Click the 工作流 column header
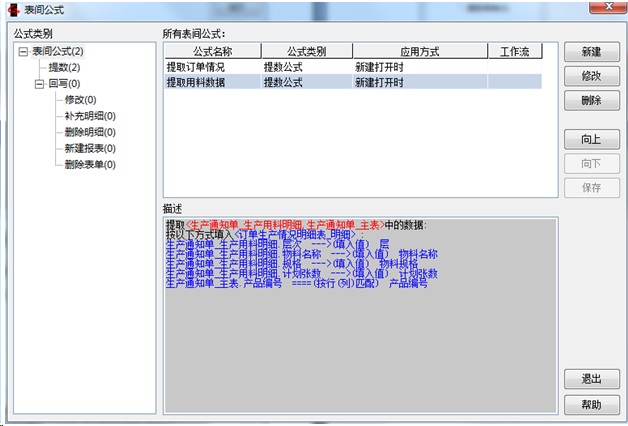Viewport: 628px width, 426px height. [x=515, y=51]
